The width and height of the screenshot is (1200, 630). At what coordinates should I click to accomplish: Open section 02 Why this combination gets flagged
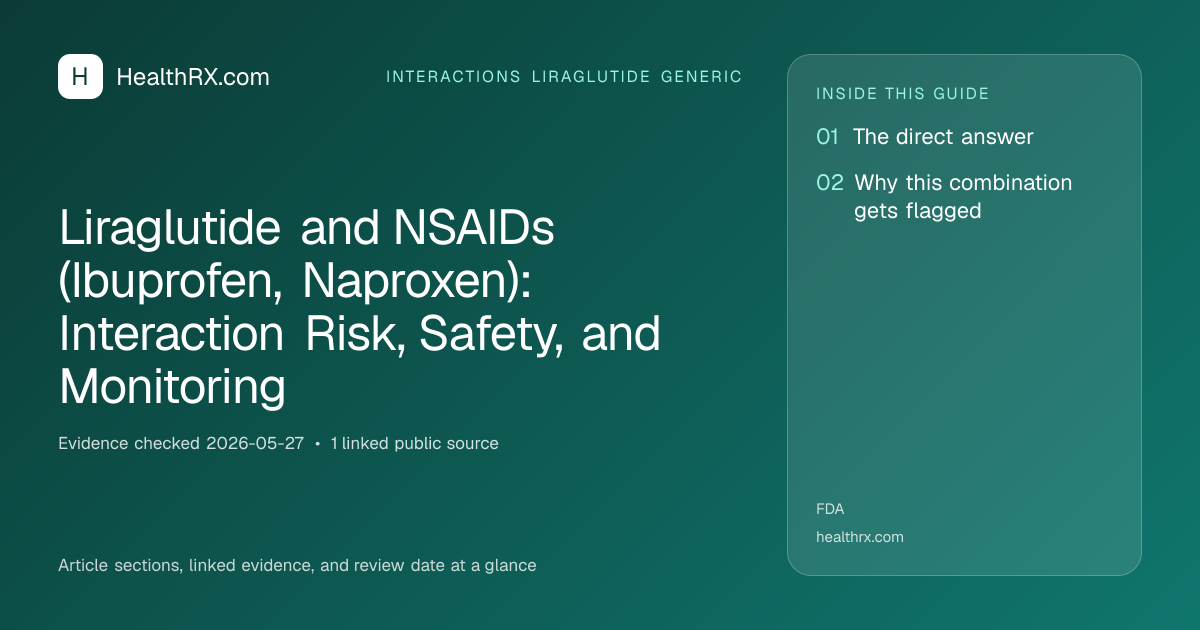(x=944, y=196)
